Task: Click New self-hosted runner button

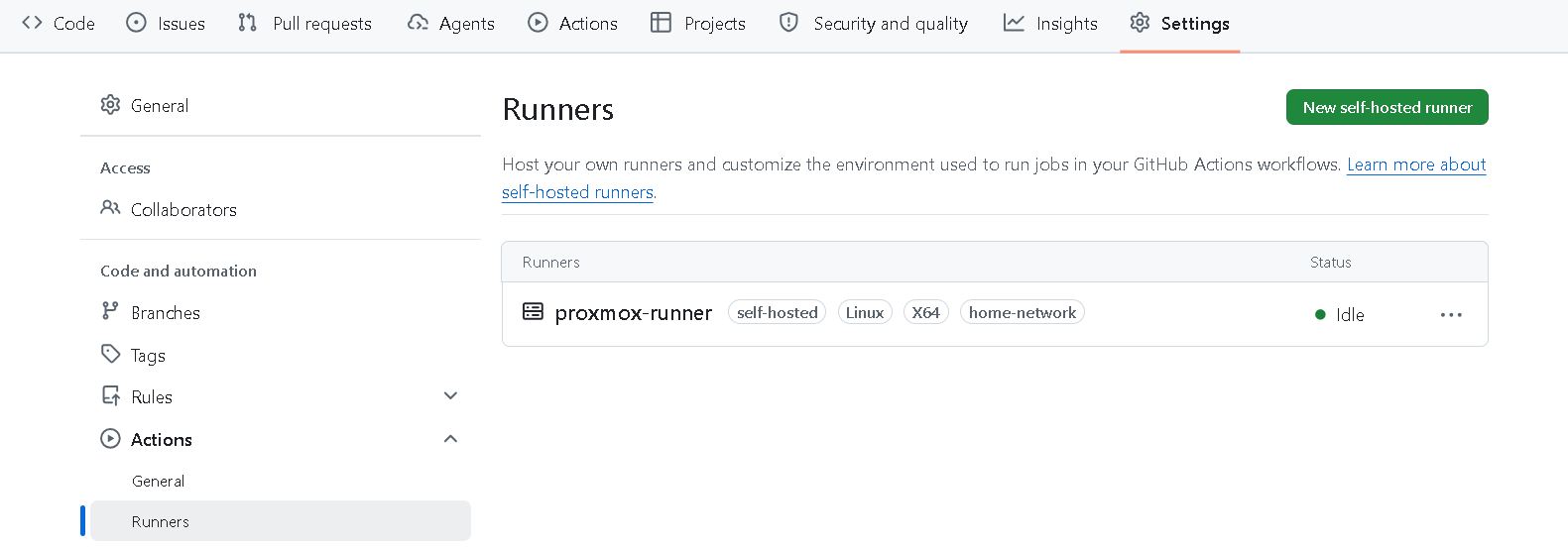Action: (1387, 107)
